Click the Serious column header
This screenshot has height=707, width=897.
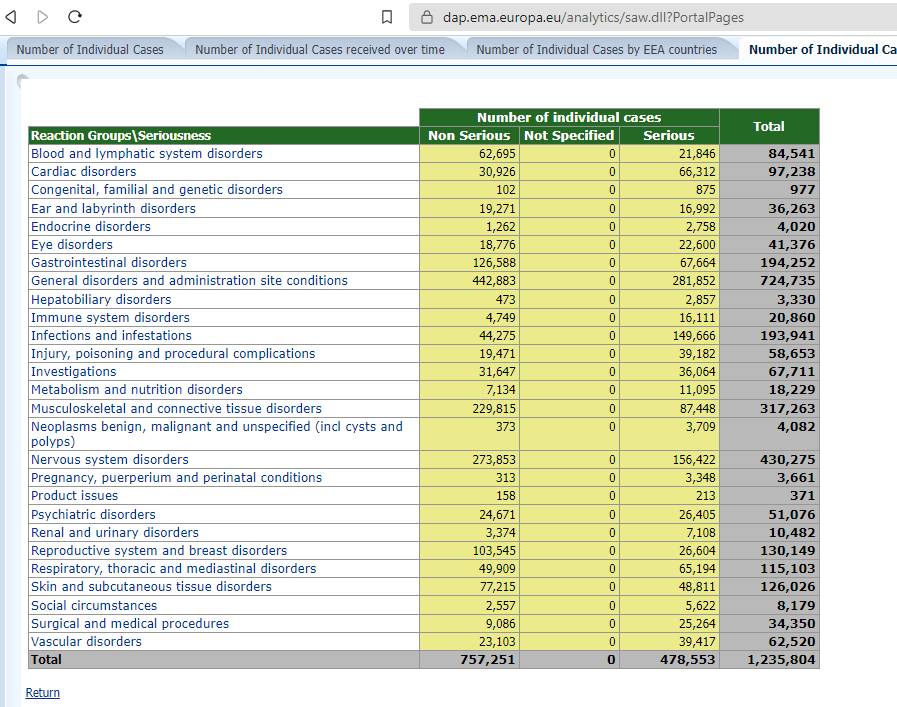[668, 136]
